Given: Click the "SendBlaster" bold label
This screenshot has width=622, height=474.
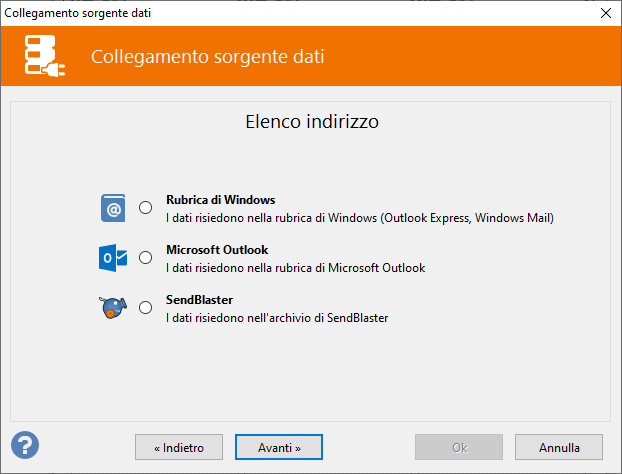Looking at the screenshot, I should click(200, 299).
